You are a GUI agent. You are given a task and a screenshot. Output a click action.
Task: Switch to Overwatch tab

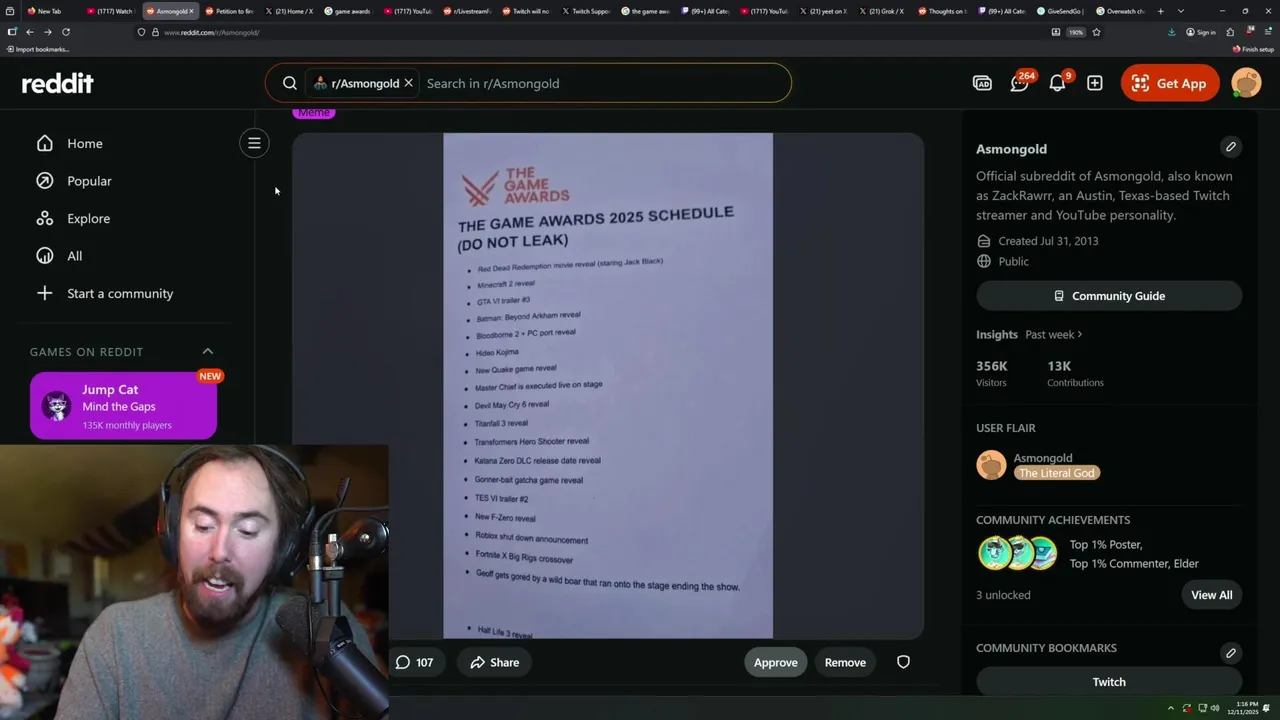click(1120, 11)
